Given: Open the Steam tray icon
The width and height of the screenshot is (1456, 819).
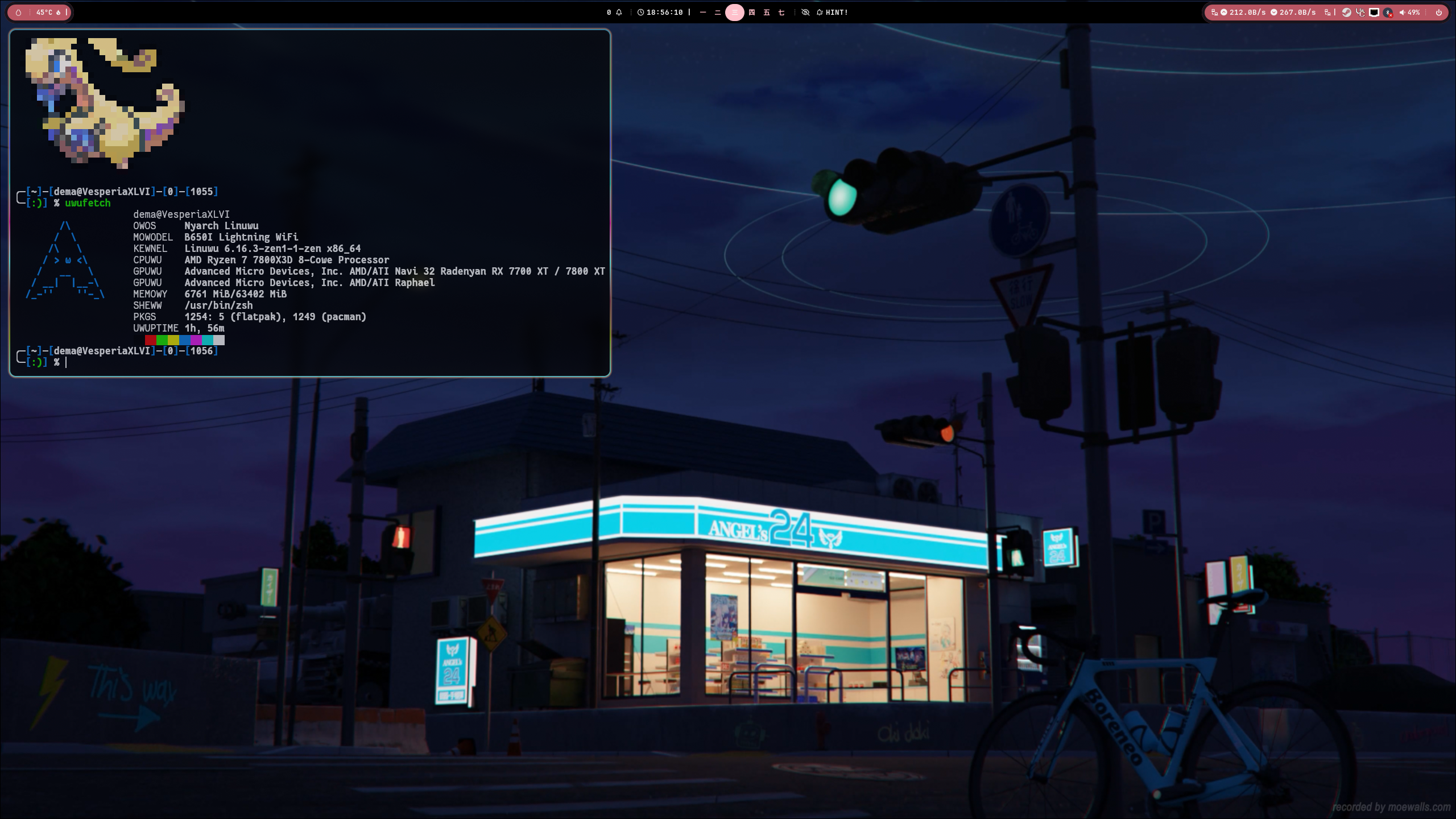Looking at the screenshot, I should [x=1346, y=13].
